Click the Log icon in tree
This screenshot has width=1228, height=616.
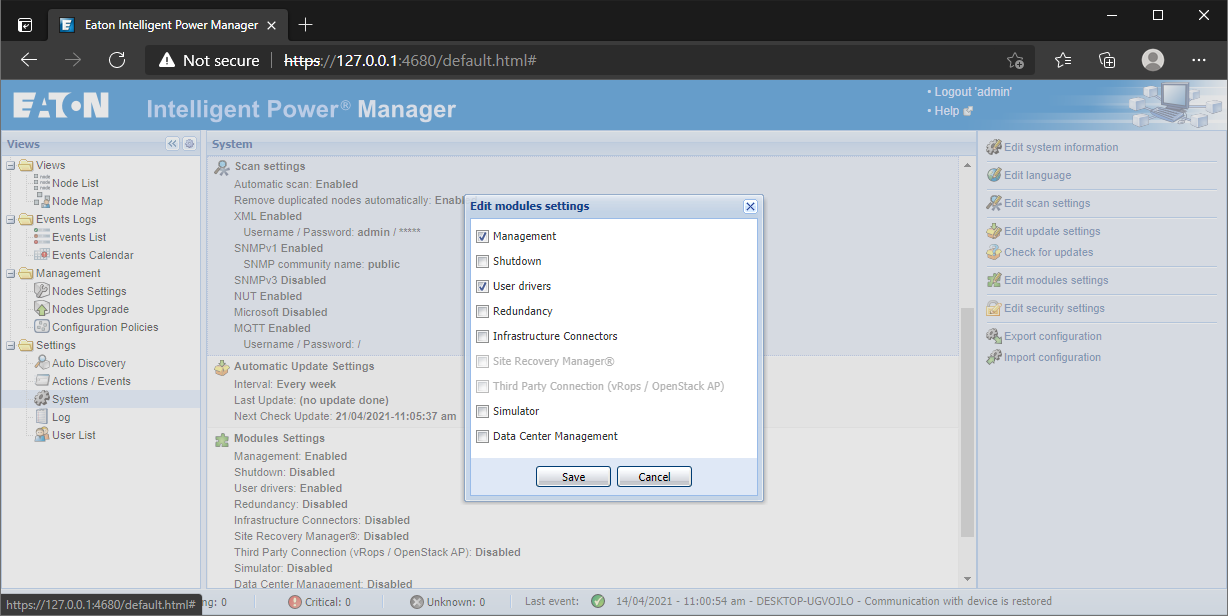42,417
